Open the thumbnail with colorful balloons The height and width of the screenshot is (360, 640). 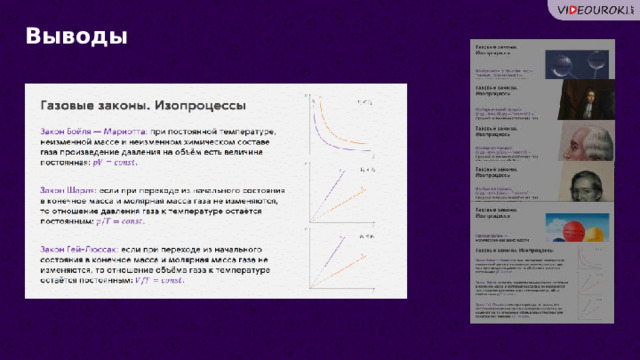tap(542, 223)
